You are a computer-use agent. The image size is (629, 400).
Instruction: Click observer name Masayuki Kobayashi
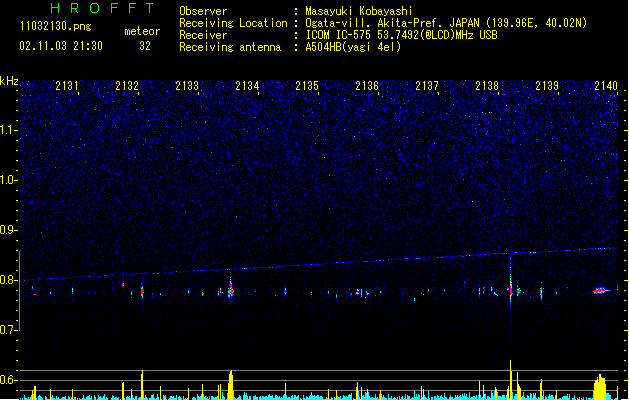coord(359,11)
